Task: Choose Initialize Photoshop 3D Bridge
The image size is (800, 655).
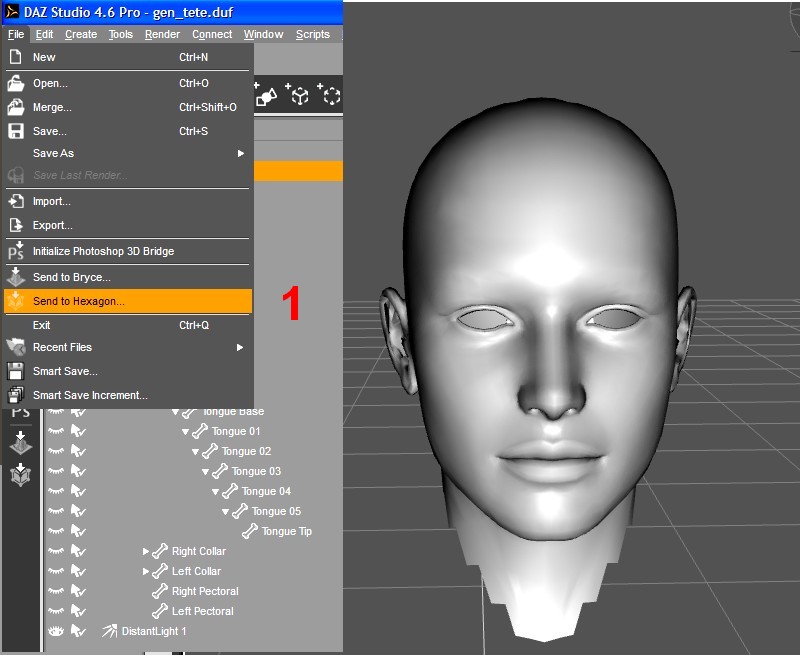Action: (x=128, y=251)
